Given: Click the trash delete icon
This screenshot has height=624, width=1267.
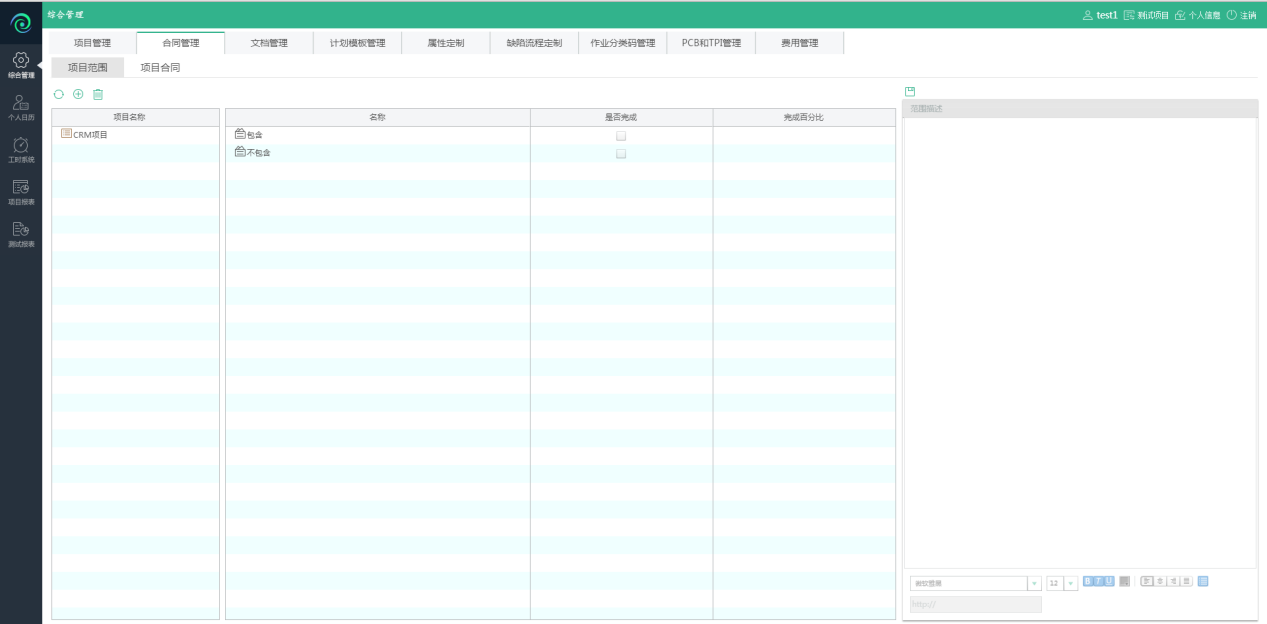Looking at the screenshot, I should point(98,94).
